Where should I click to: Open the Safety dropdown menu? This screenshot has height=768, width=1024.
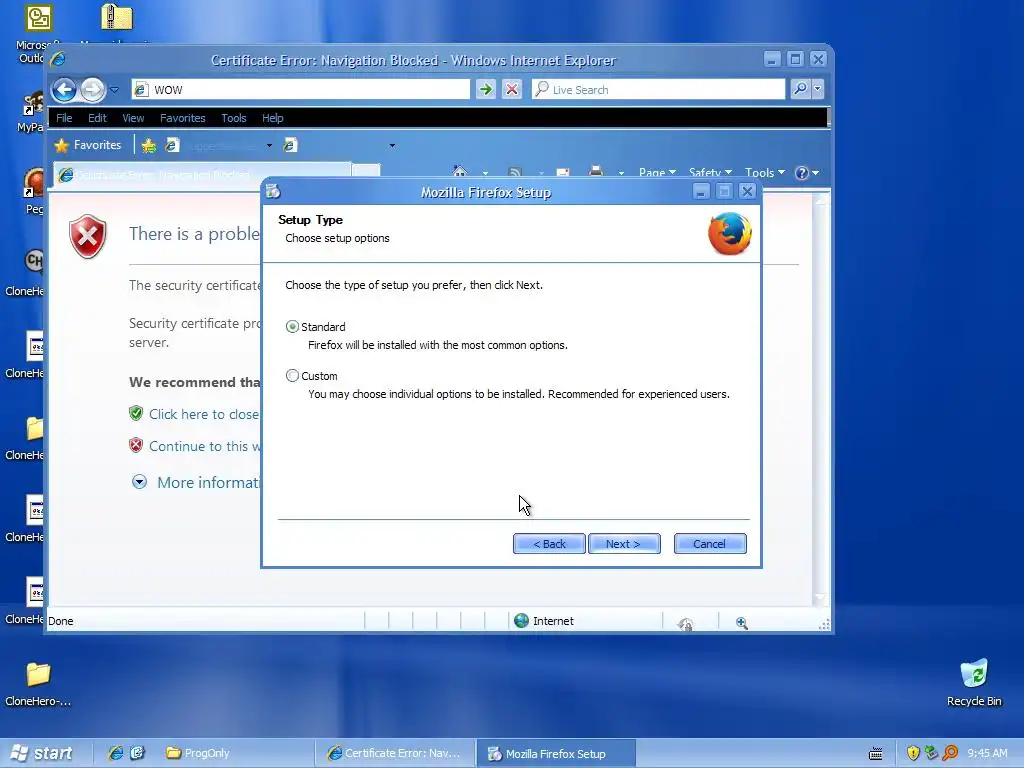tap(711, 172)
